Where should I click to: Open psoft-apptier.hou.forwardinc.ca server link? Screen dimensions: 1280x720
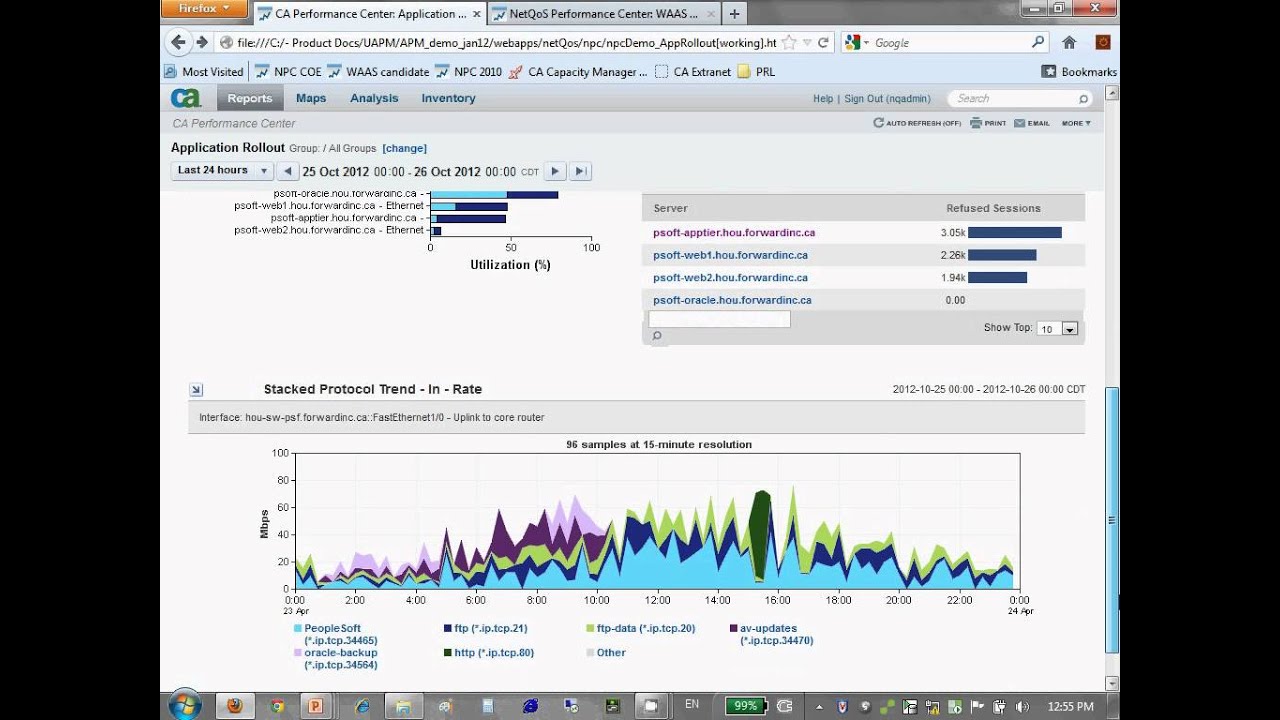[x=734, y=232]
